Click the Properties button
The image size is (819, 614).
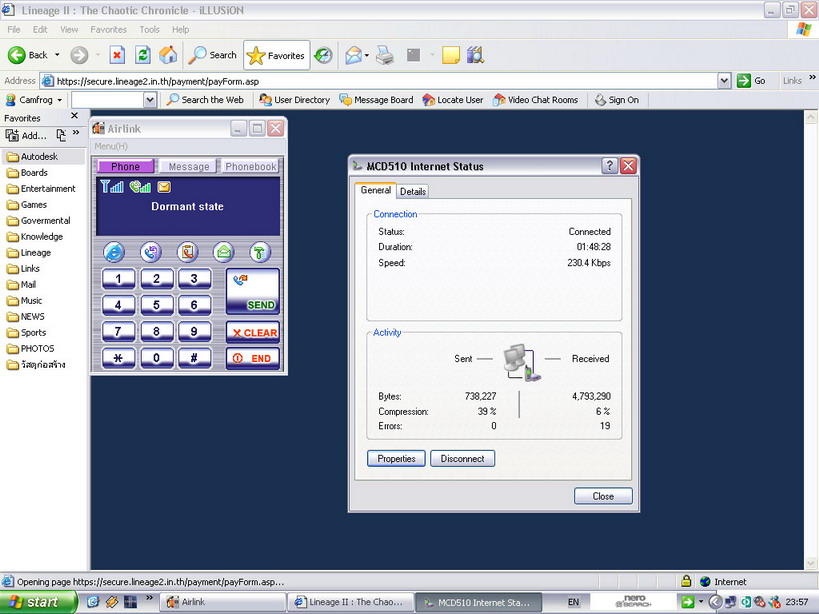click(396, 458)
